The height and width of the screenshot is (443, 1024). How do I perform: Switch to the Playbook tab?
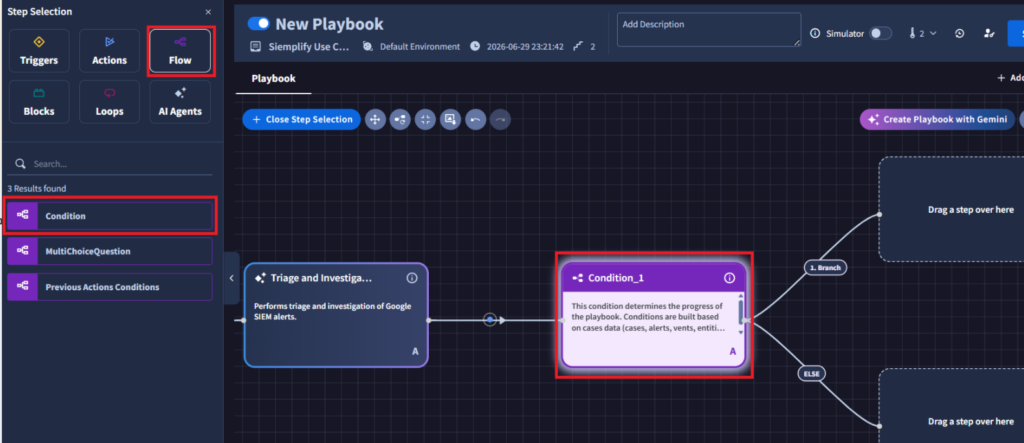point(274,78)
